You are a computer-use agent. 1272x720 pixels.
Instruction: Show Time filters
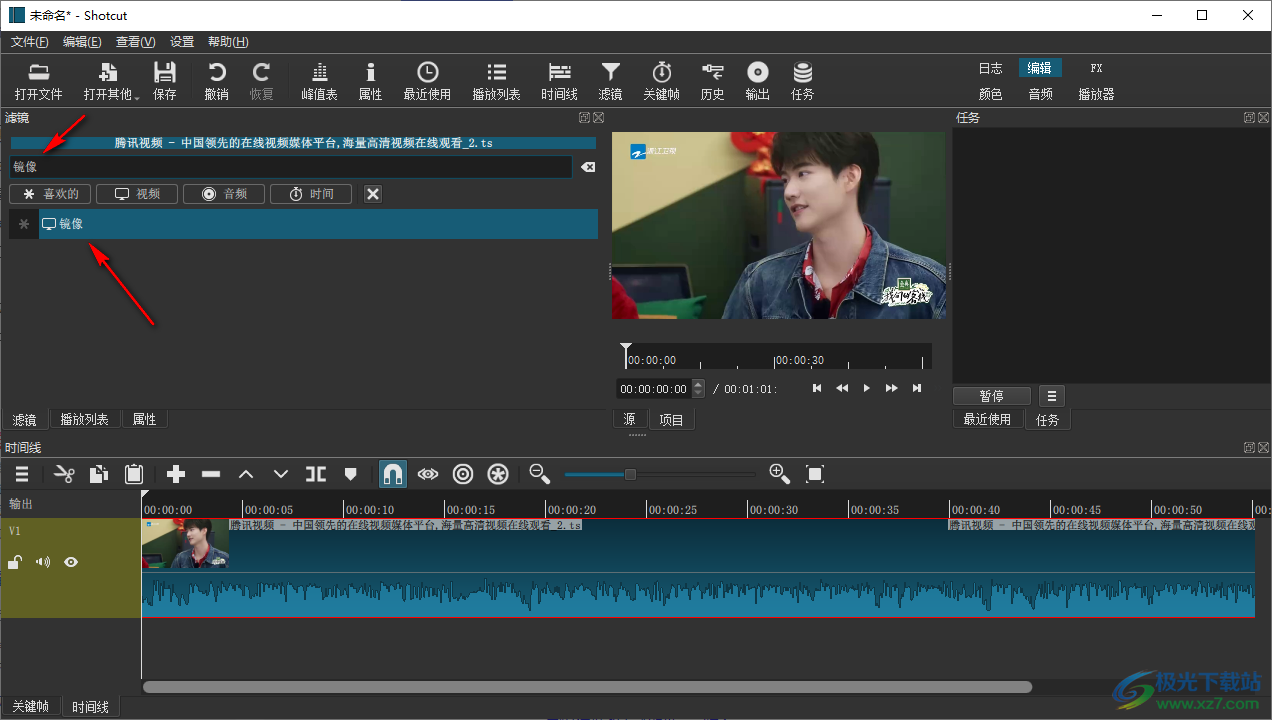(310, 194)
